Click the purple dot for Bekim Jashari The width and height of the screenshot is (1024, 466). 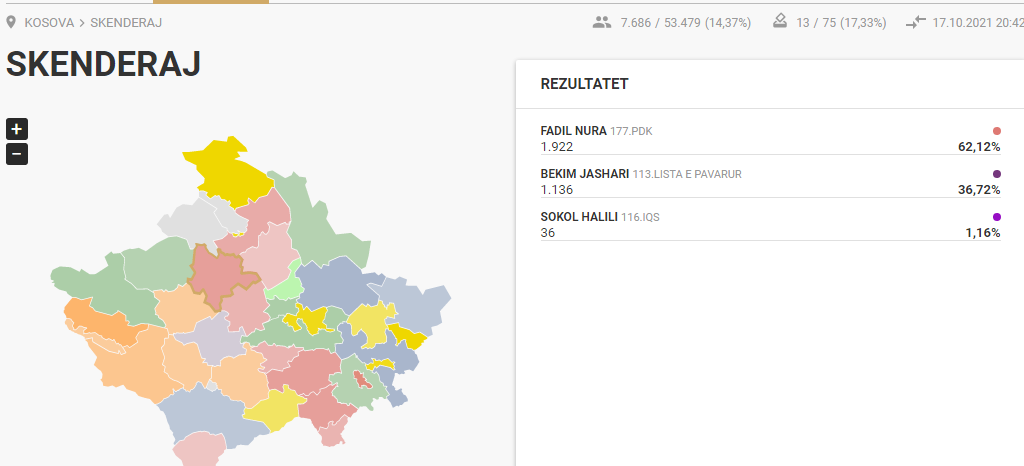point(996,174)
